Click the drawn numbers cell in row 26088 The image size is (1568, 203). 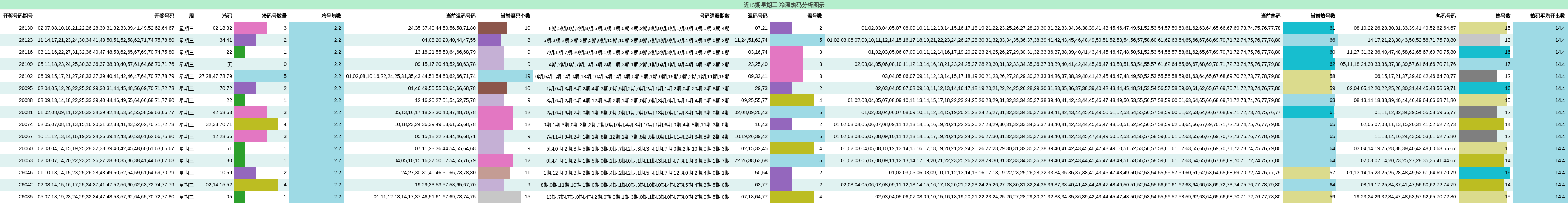106,101
